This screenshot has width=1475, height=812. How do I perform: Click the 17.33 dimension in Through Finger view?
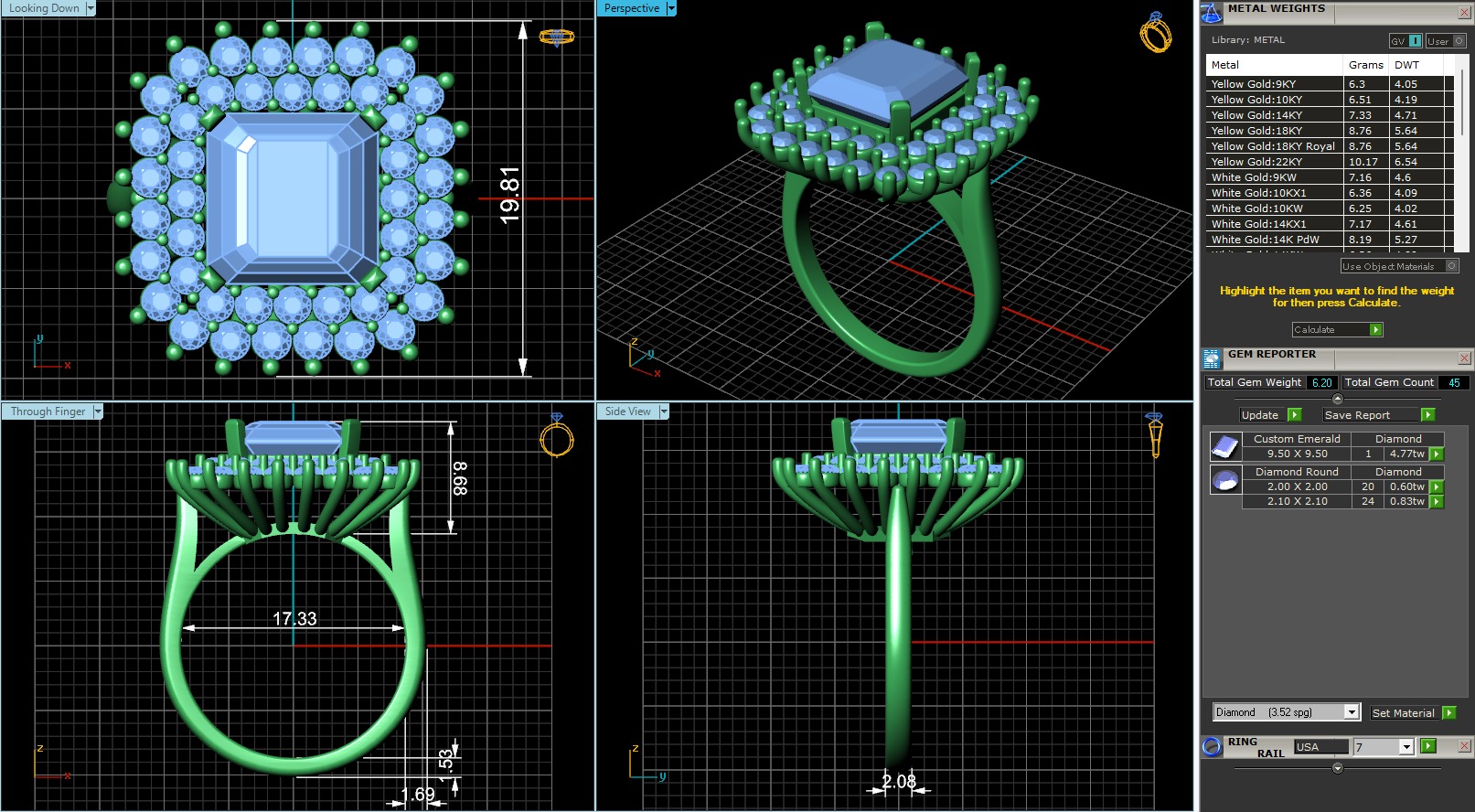pos(294,619)
